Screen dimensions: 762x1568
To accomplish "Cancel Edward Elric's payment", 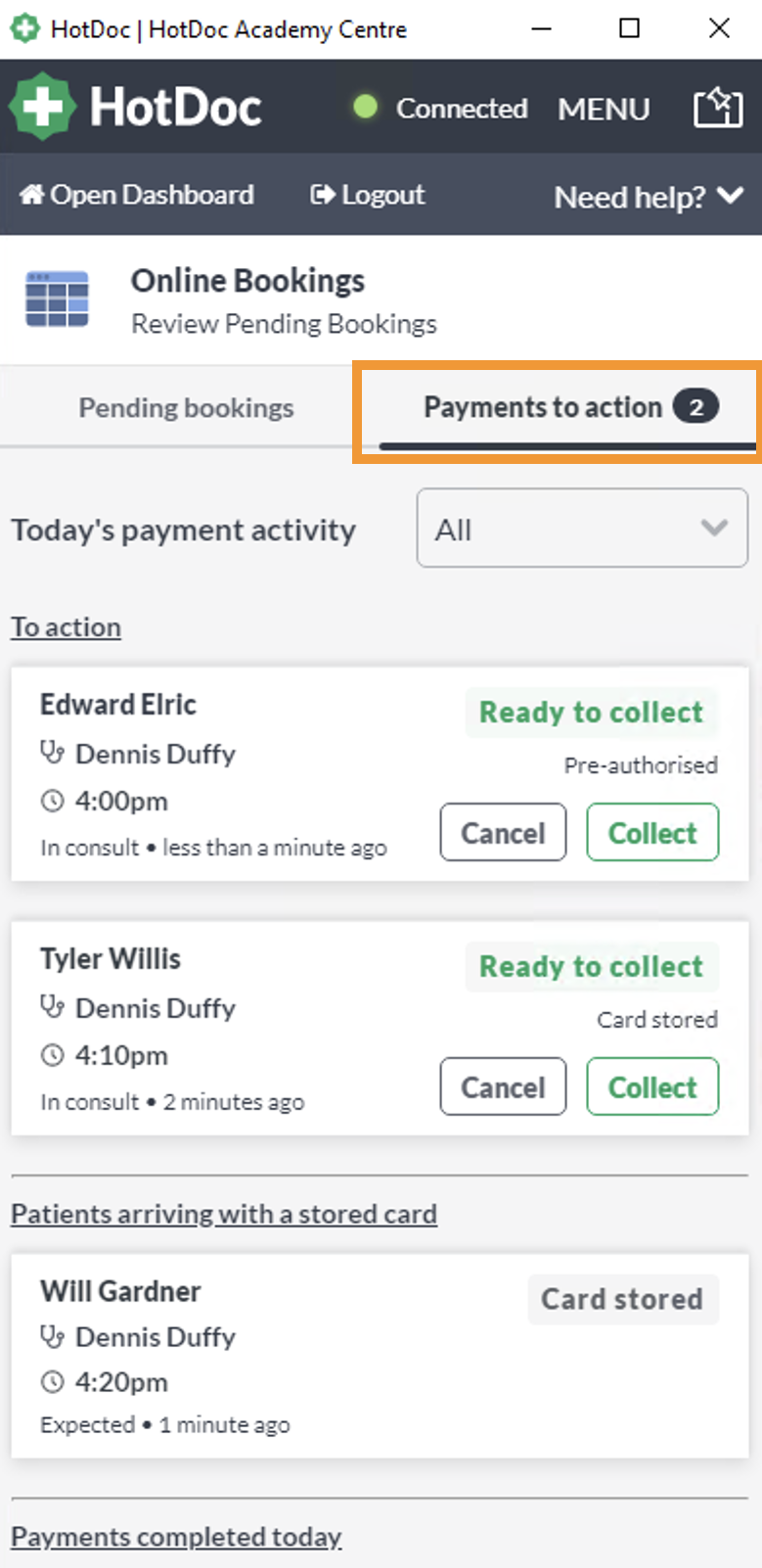I will click(x=503, y=833).
